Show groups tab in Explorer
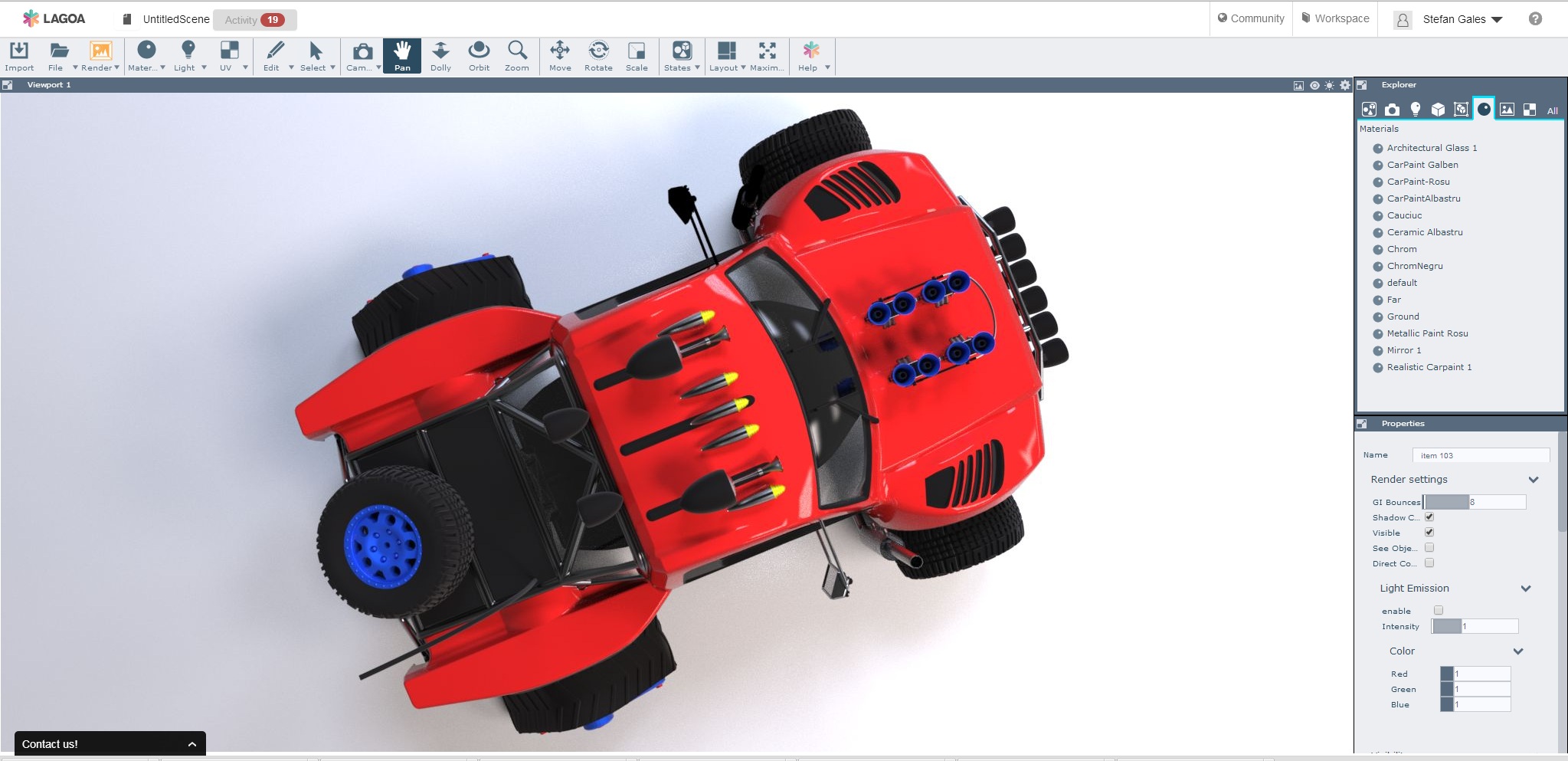 (1461, 110)
